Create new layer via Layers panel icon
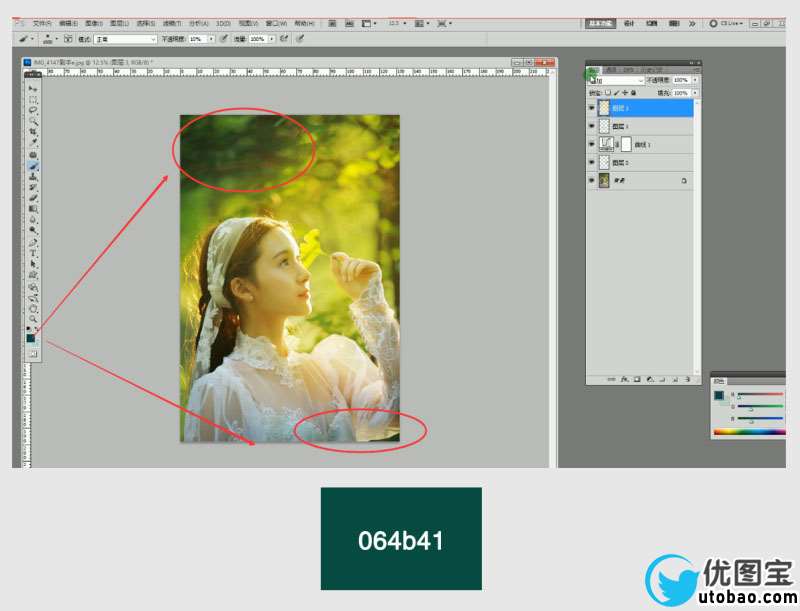The image size is (800, 611). pos(675,379)
